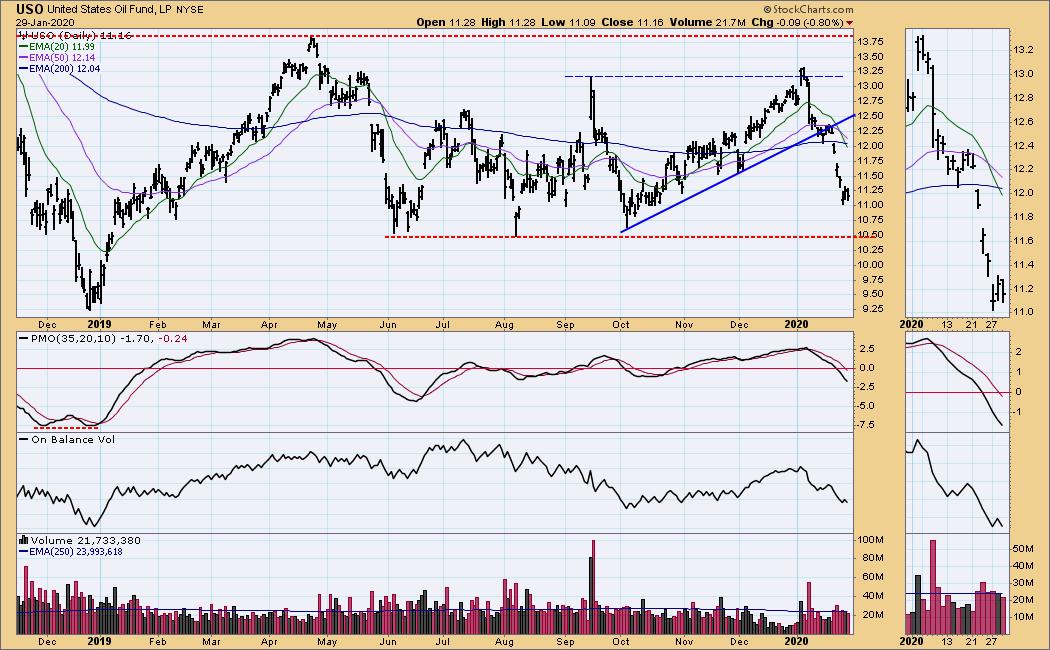Click the candlestick icon before USO (Daily) legend
Screen dimensions: 1050x650
23,35
